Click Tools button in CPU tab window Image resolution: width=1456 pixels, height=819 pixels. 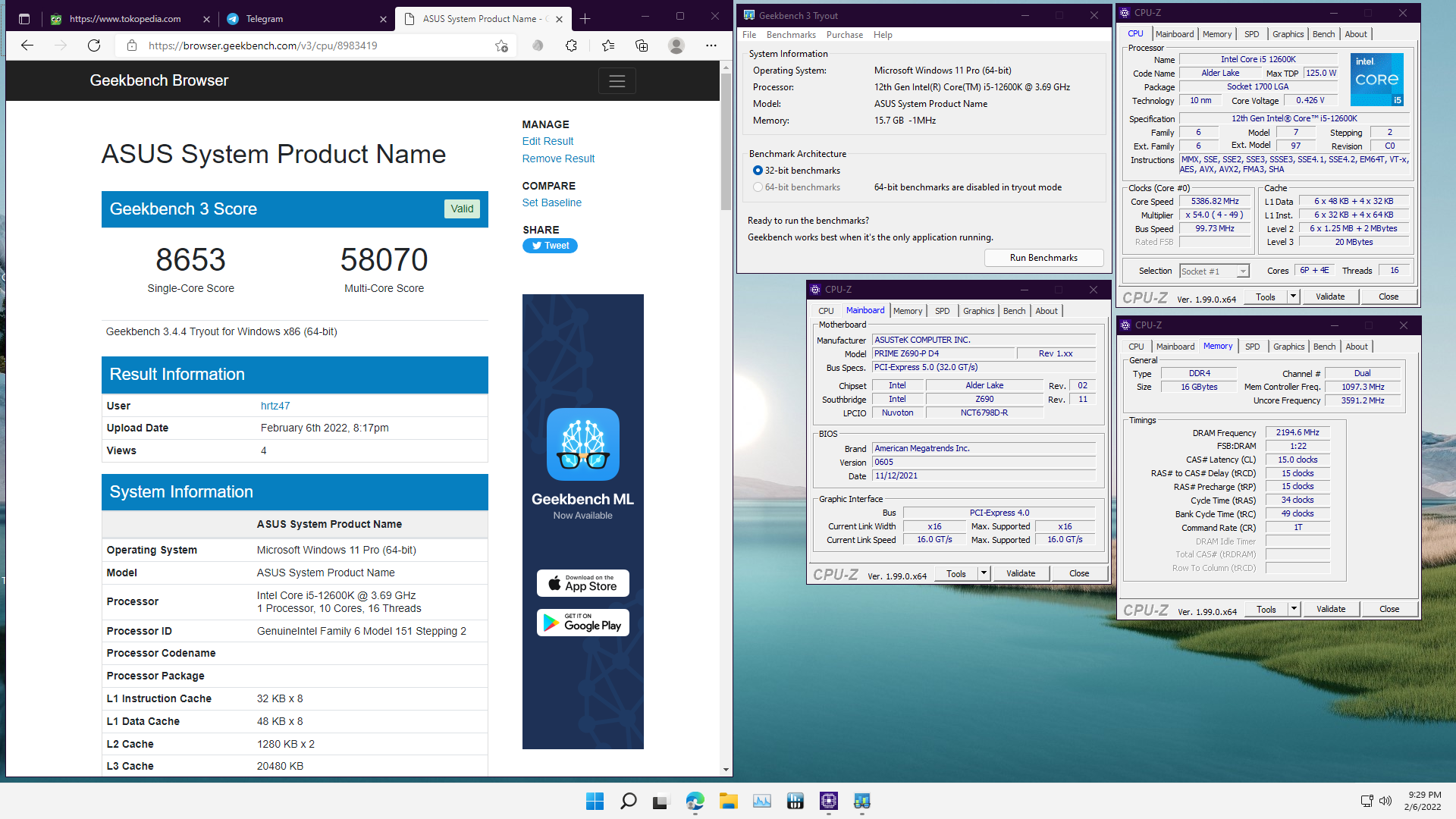tap(1266, 297)
